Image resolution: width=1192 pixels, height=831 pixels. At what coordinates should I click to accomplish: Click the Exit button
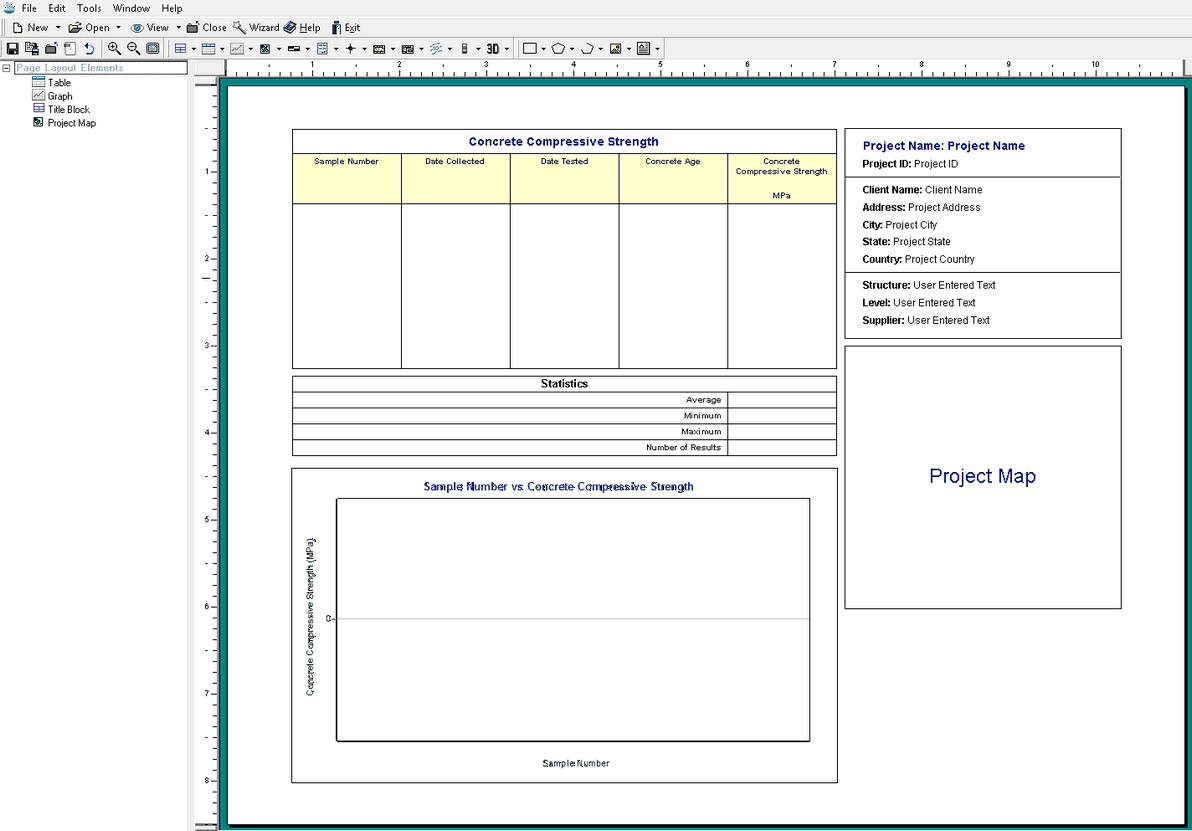pyautogui.click(x=345, y=27)
